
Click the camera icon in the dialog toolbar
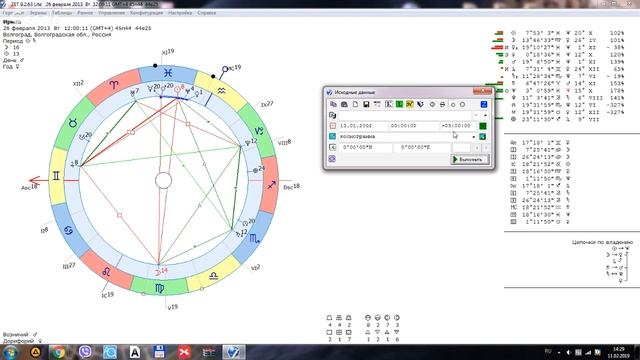click(x=344, y=104)
